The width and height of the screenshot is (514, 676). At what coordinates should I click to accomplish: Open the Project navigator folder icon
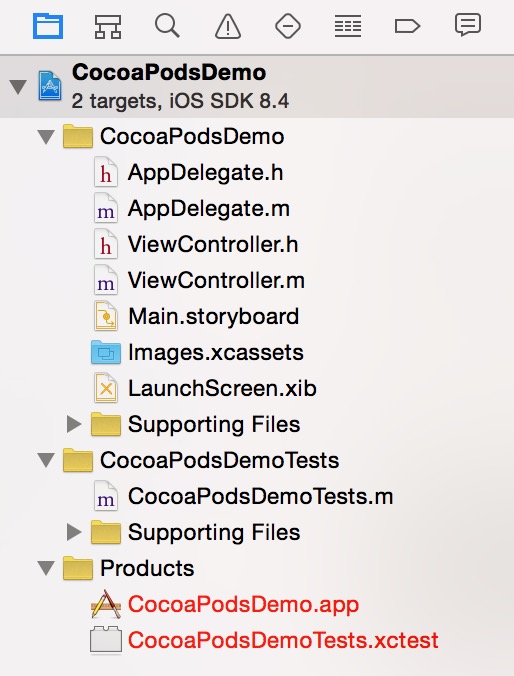click(x=48, y=26)
